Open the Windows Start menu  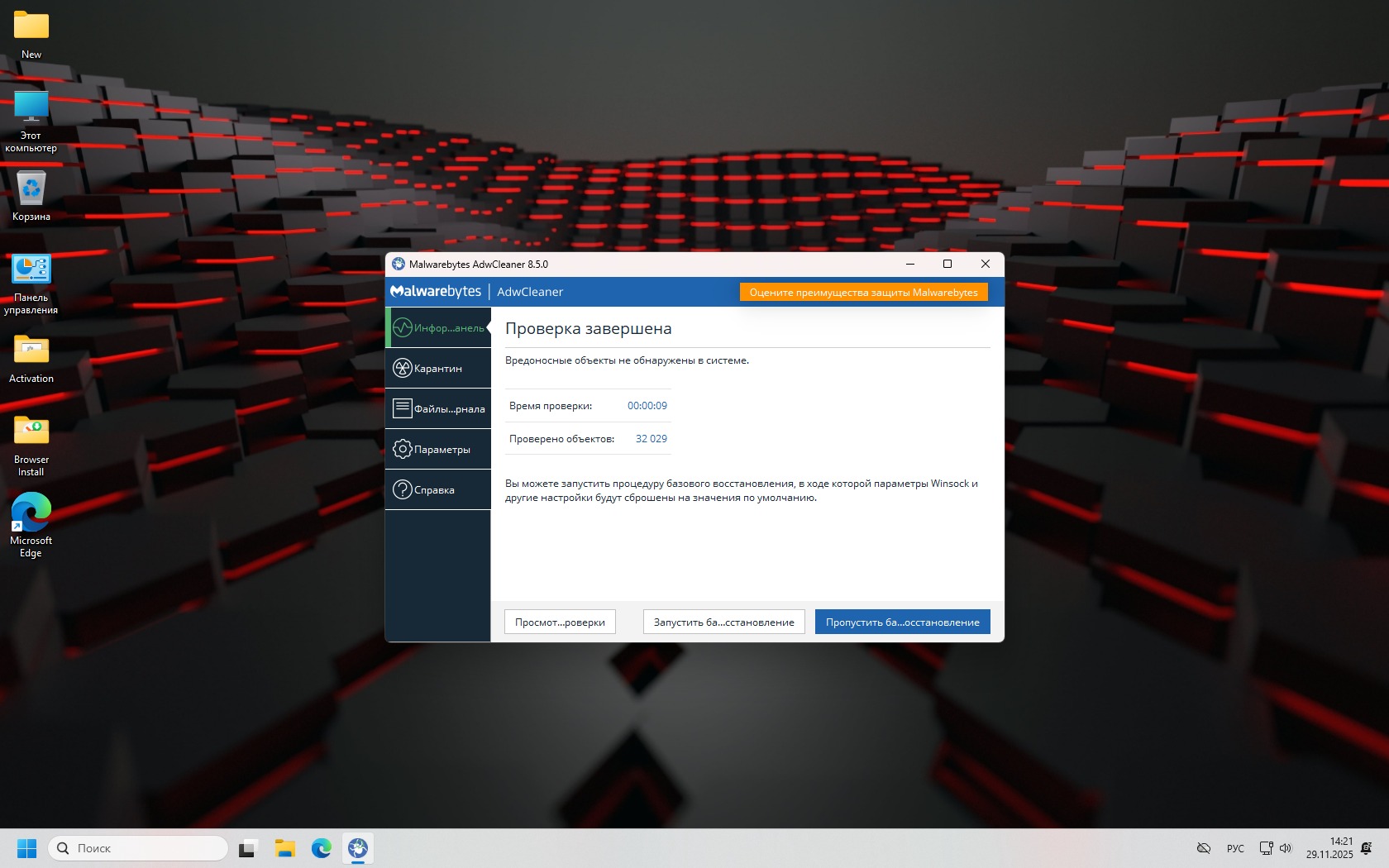pyautogui.click(x=26, y=848)
